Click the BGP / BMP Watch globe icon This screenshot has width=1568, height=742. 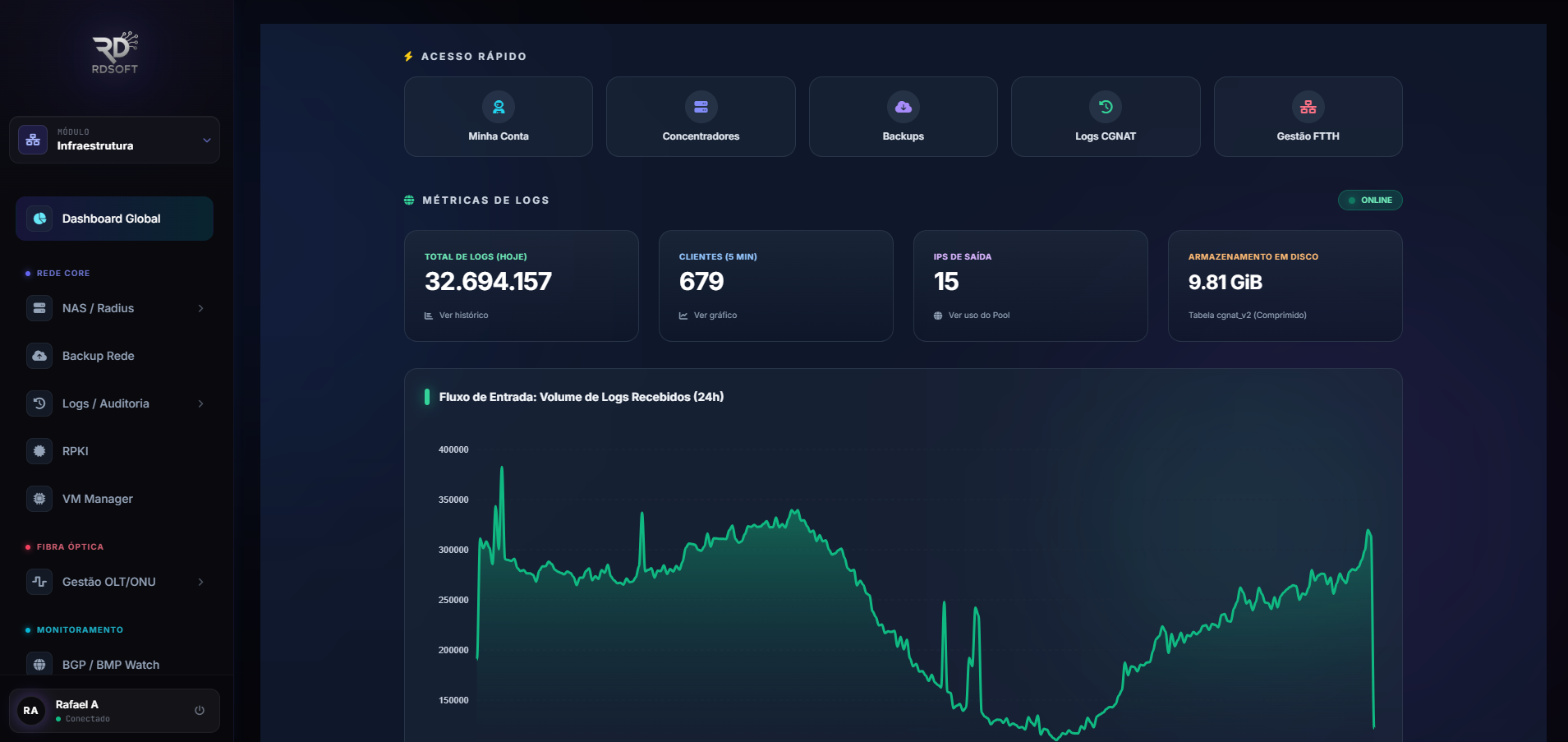tap(38, 664)
